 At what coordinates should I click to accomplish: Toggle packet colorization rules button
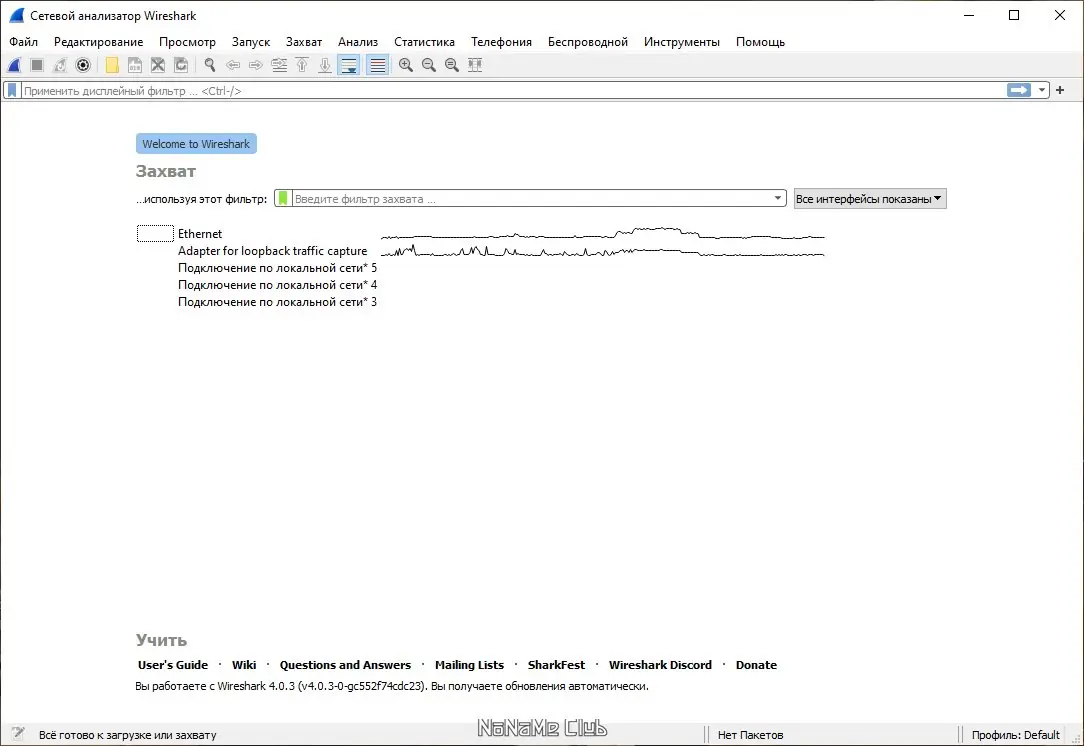tap(377, 65)
